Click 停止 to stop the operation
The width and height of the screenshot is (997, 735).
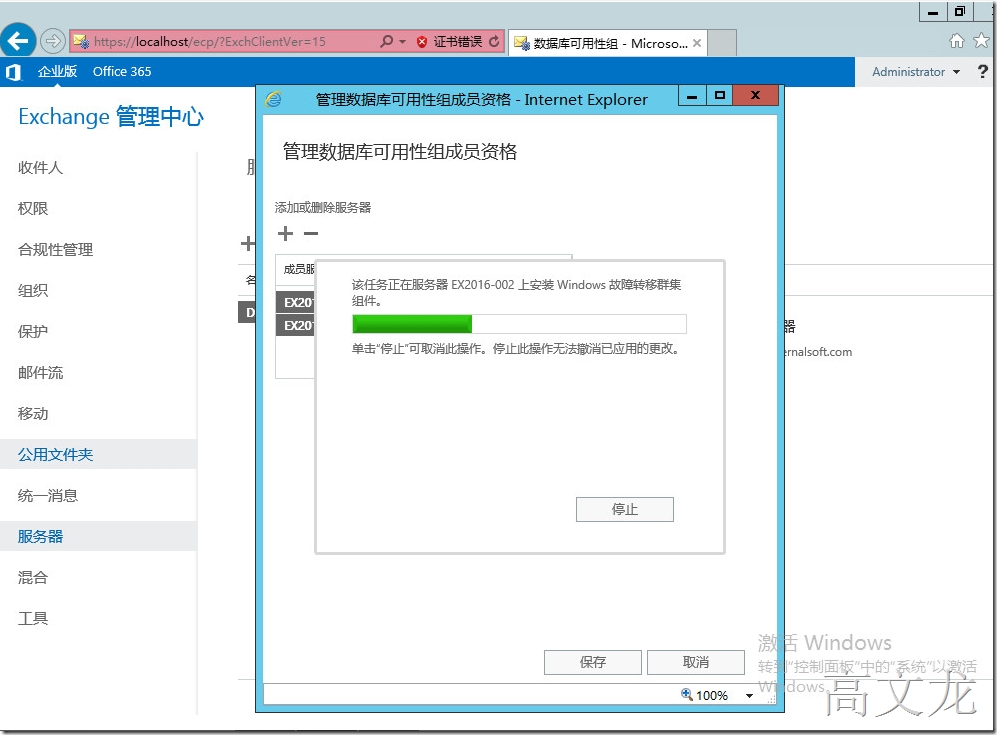coord(624,509)
